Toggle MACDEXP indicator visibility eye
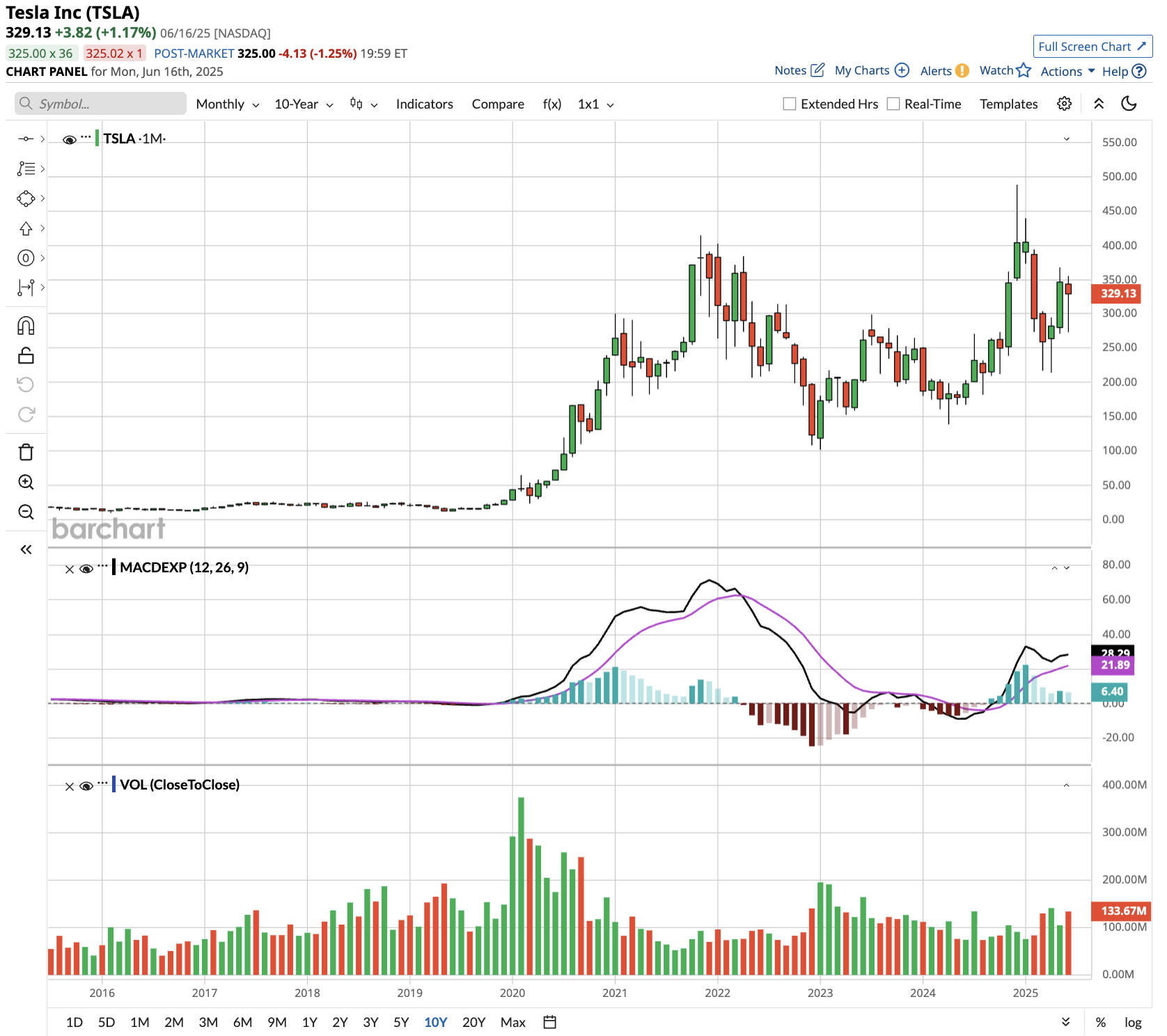The image size is (1167, 1036). tap(86, 569)
